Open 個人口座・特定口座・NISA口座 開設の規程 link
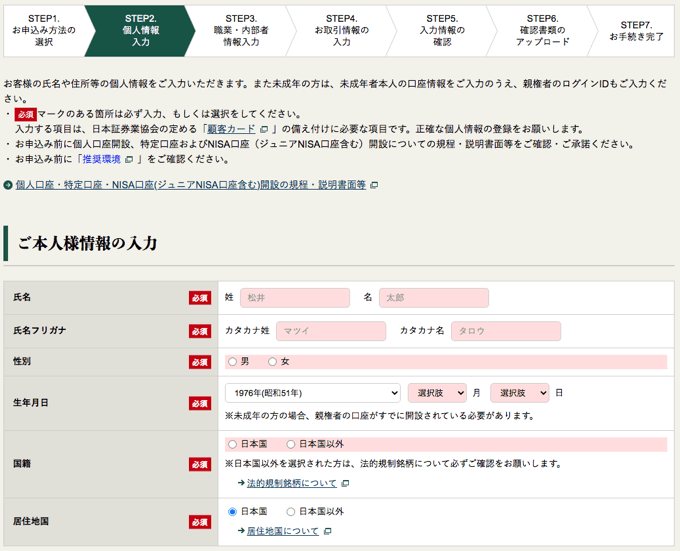Image resolution: width=680 pixels, height=551 pixels. 191,185
